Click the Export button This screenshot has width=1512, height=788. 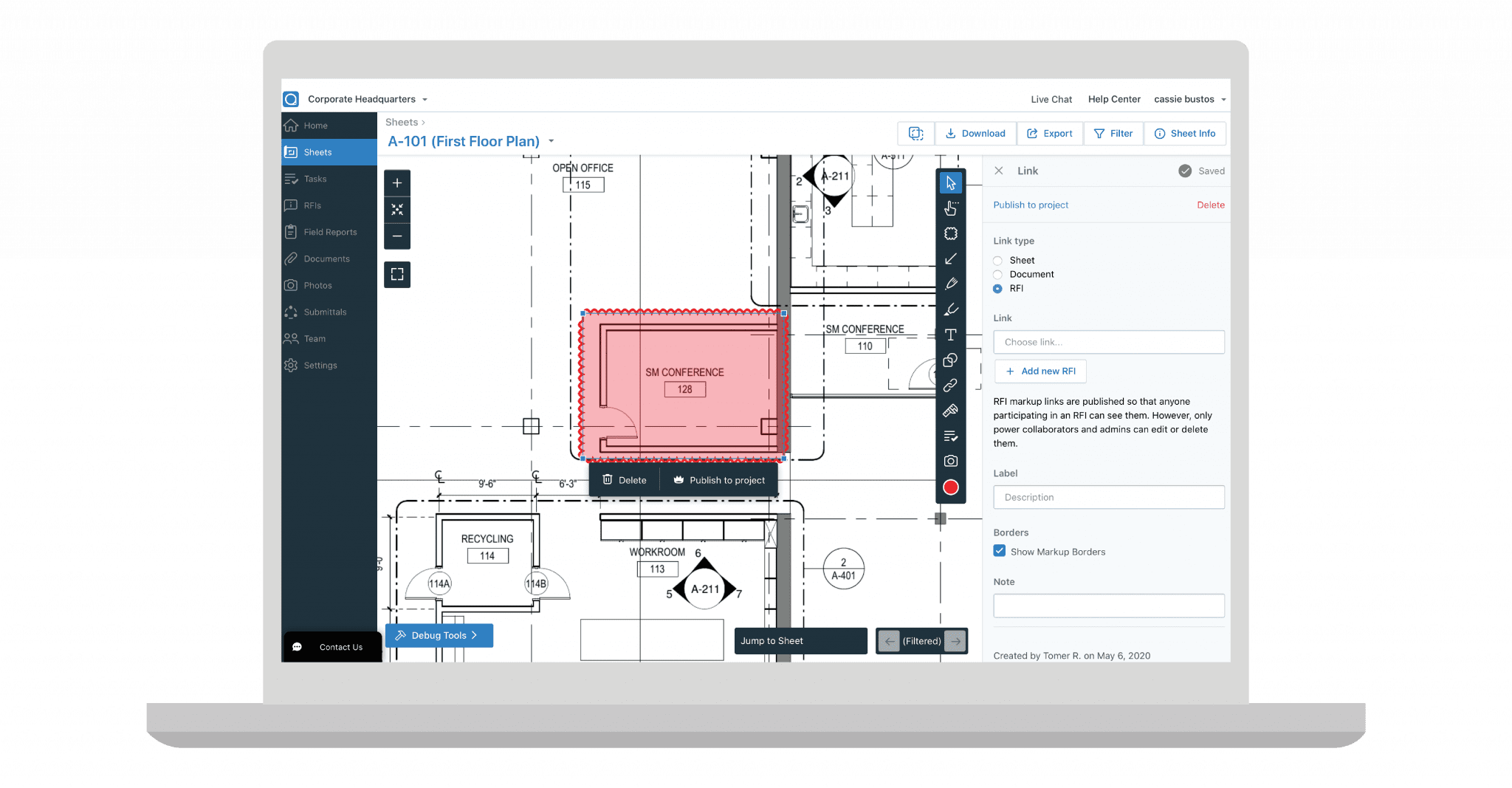click(1050, 134)
